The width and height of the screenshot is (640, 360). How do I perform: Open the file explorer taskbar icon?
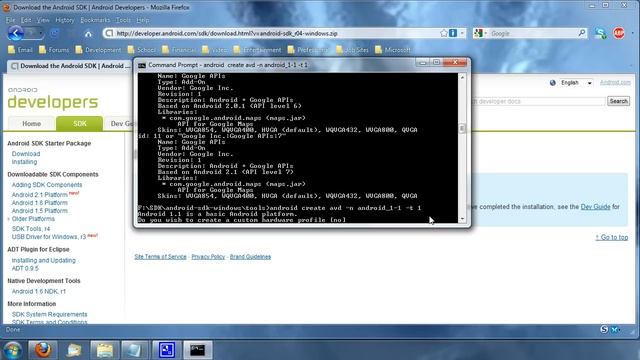tap(104, 350)
